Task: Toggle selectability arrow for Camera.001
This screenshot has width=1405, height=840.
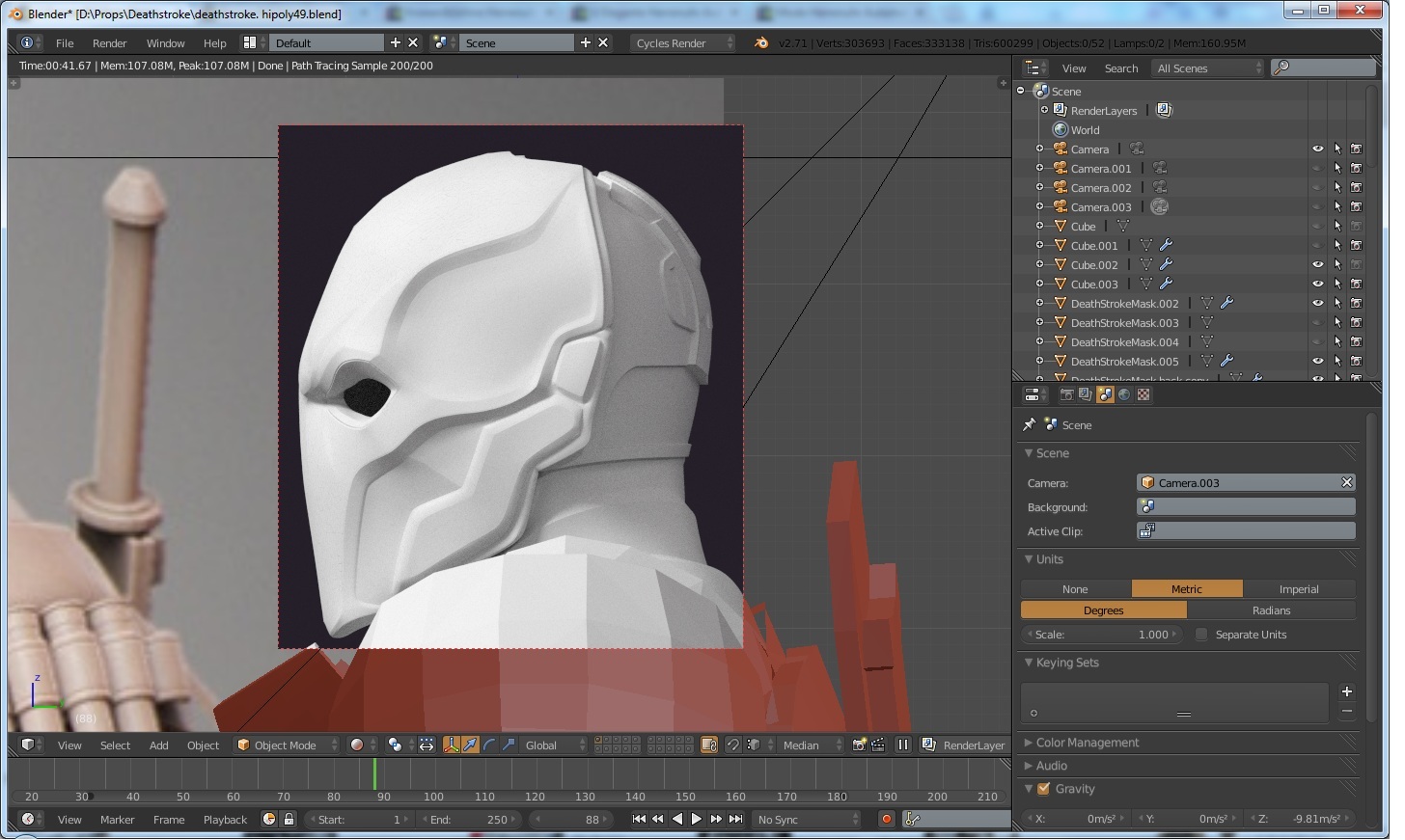Action: 1337,168
